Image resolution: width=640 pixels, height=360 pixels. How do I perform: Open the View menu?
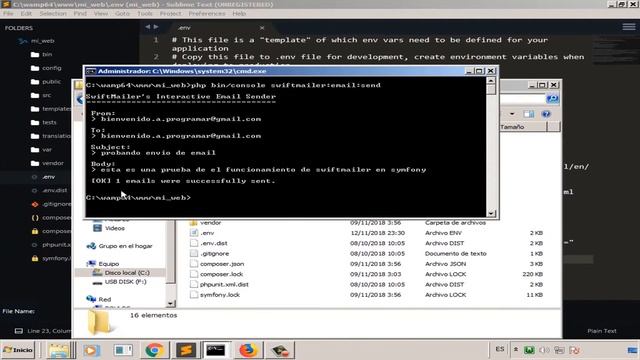[x=101, y=13]
